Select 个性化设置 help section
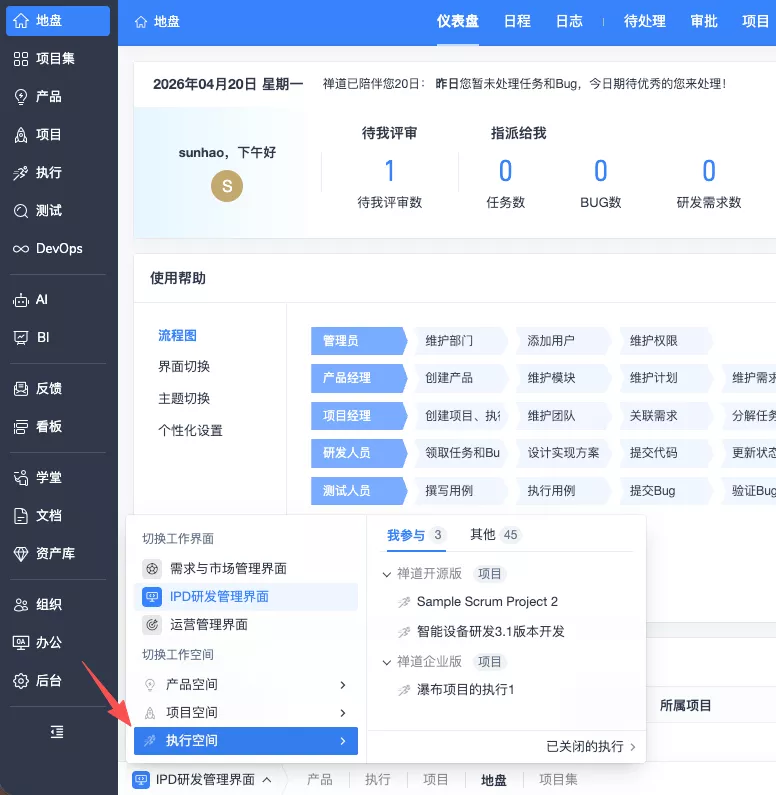The height and width of the screenshot is (795, 776). coord(191,431)
